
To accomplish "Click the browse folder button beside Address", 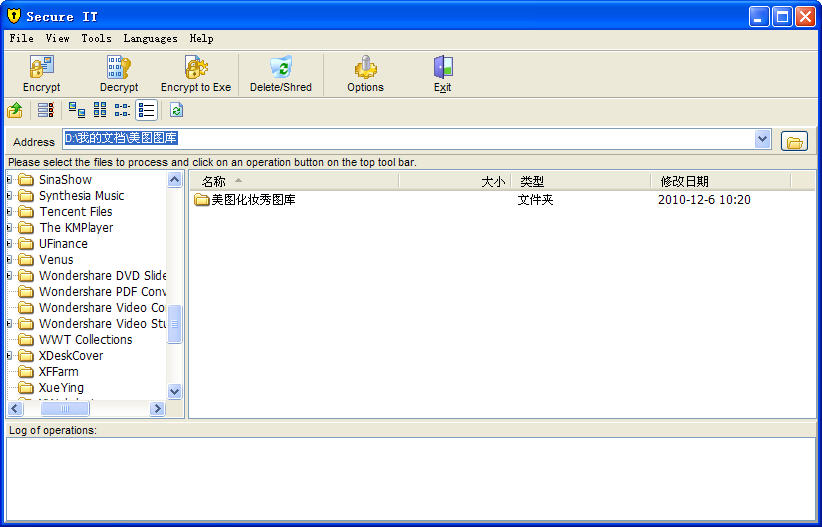I will 794,141.
